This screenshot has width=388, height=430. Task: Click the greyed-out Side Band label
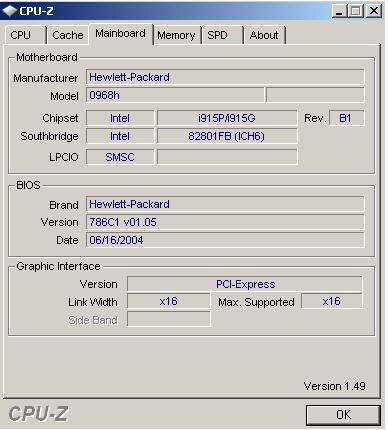93,320
